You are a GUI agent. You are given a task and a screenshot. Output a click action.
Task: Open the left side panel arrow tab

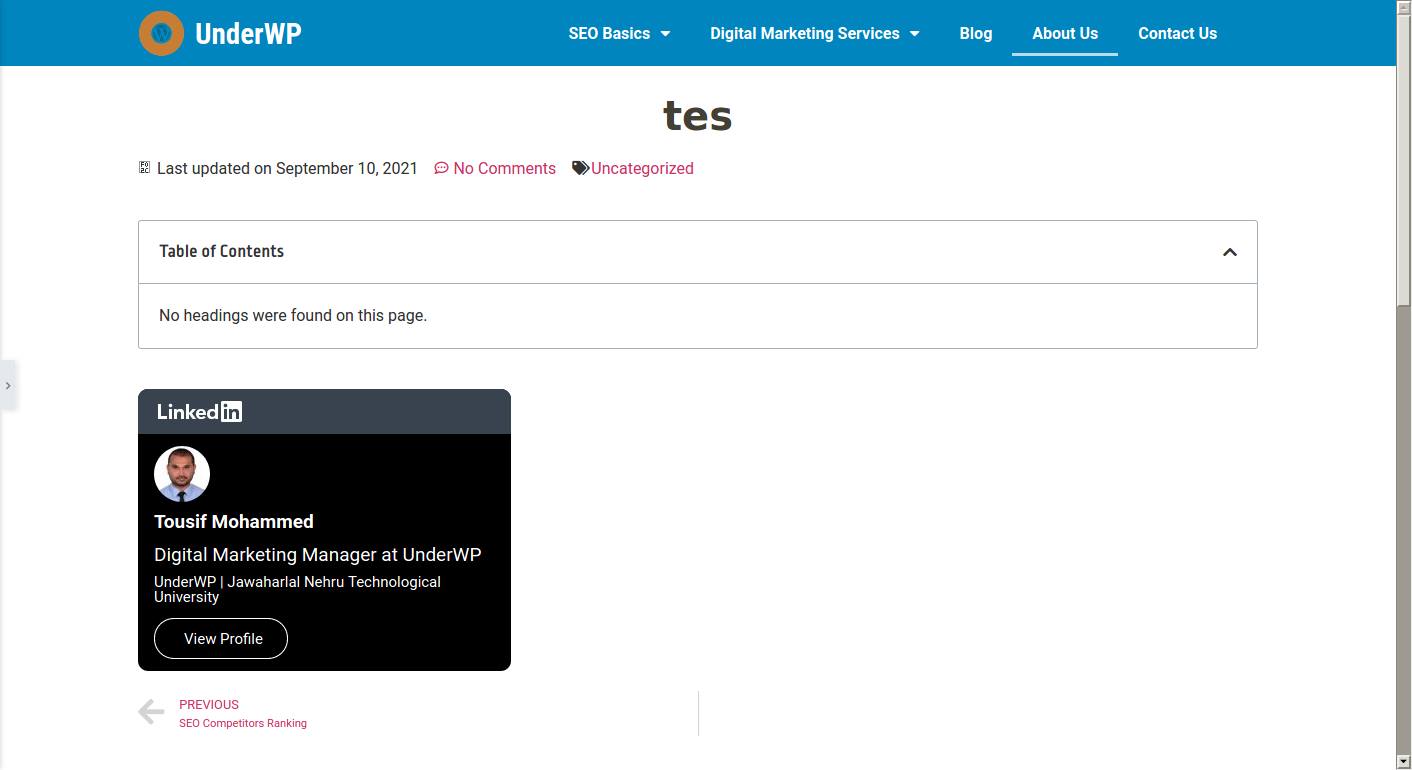(x=8, y=385)
